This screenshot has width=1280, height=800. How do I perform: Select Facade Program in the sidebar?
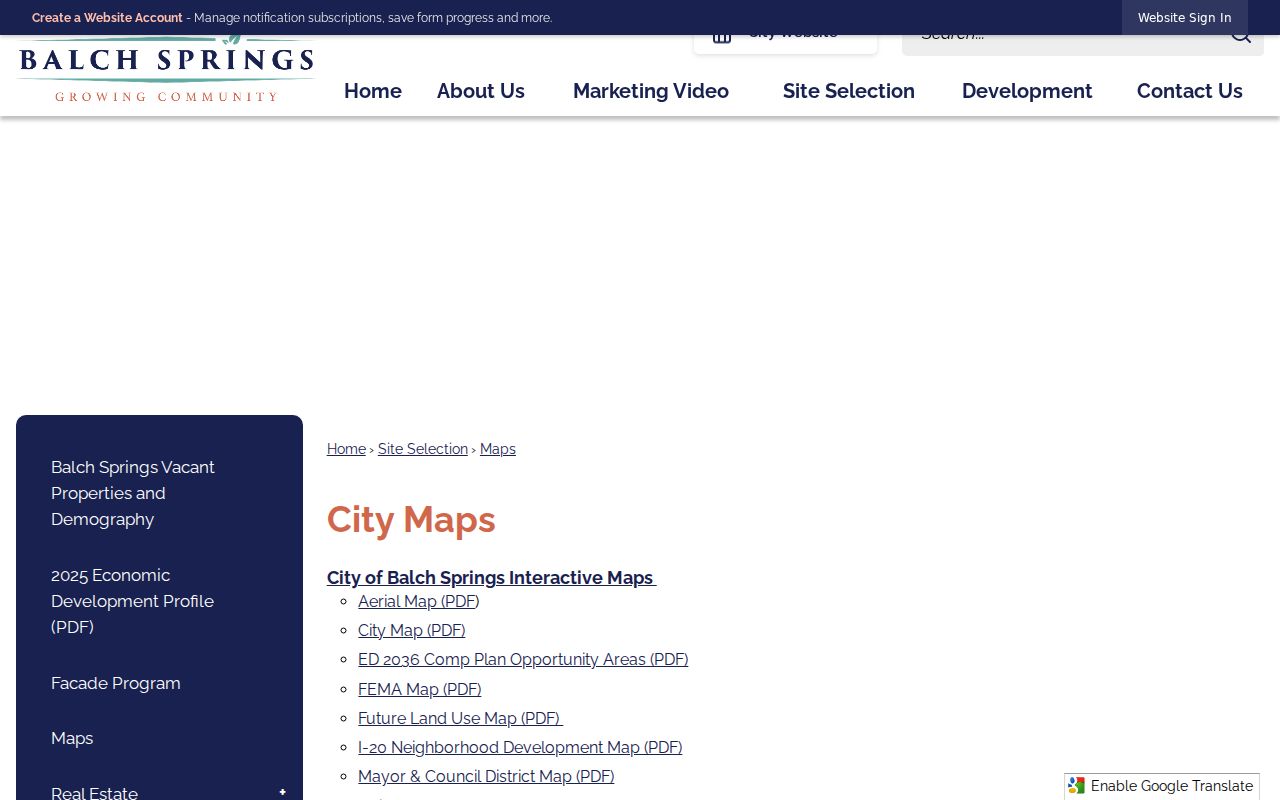coord(116,683)
